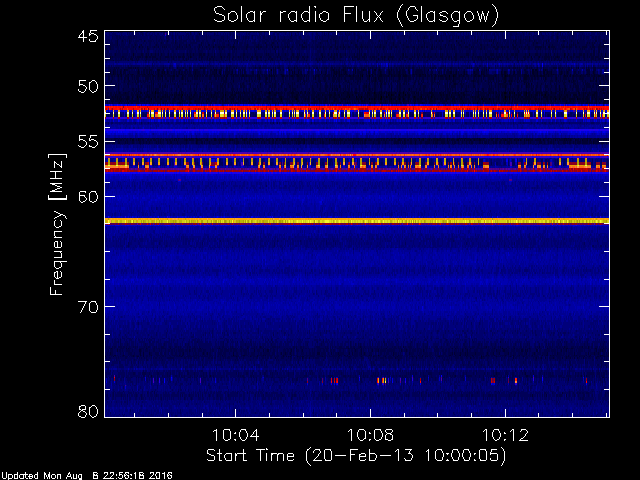
Task: Select the 80 frequency tick label
Action: 88,411
